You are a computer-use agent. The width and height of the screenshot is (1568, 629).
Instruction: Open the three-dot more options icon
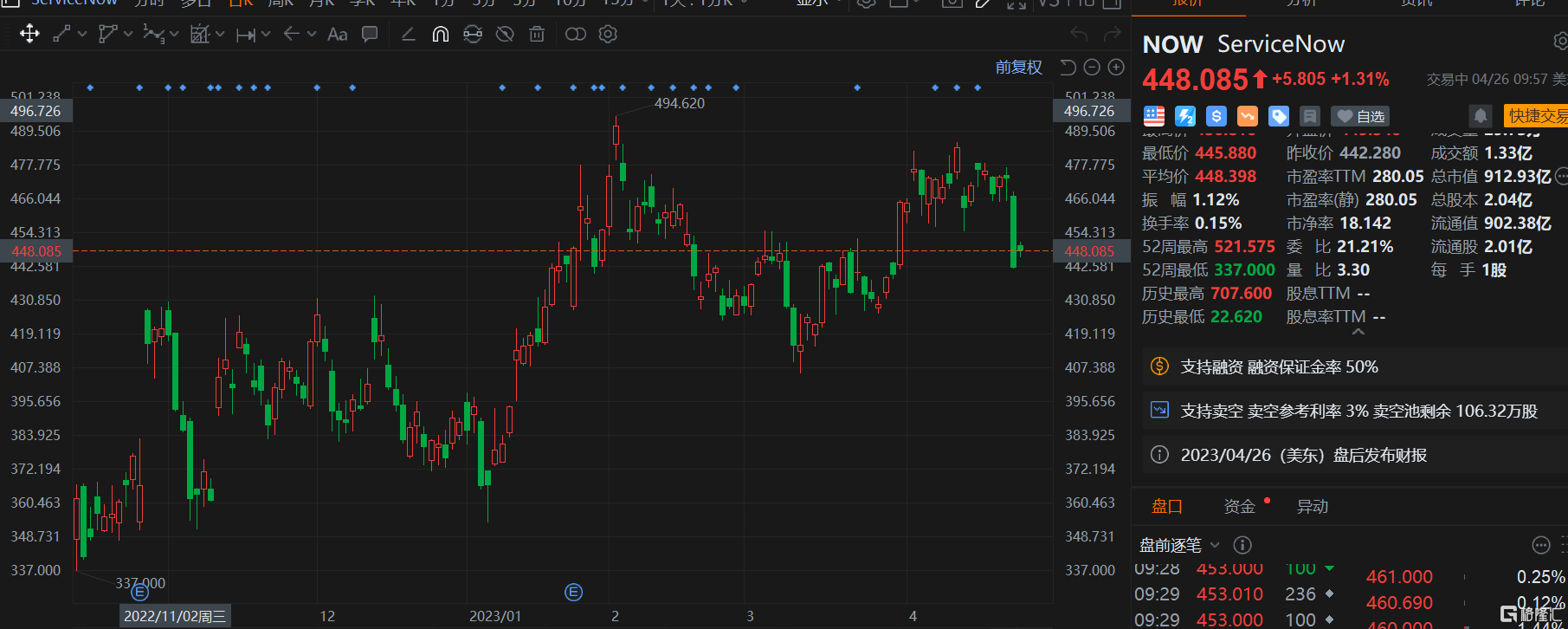tap(1541, 545)
